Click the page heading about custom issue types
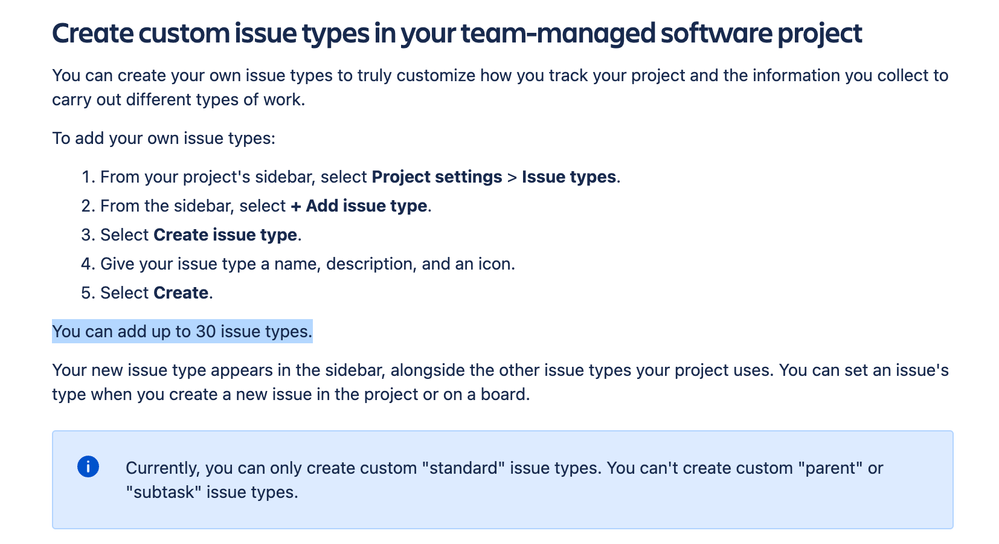The height and width of the screenshot is (544, 999). click(457, 33)
